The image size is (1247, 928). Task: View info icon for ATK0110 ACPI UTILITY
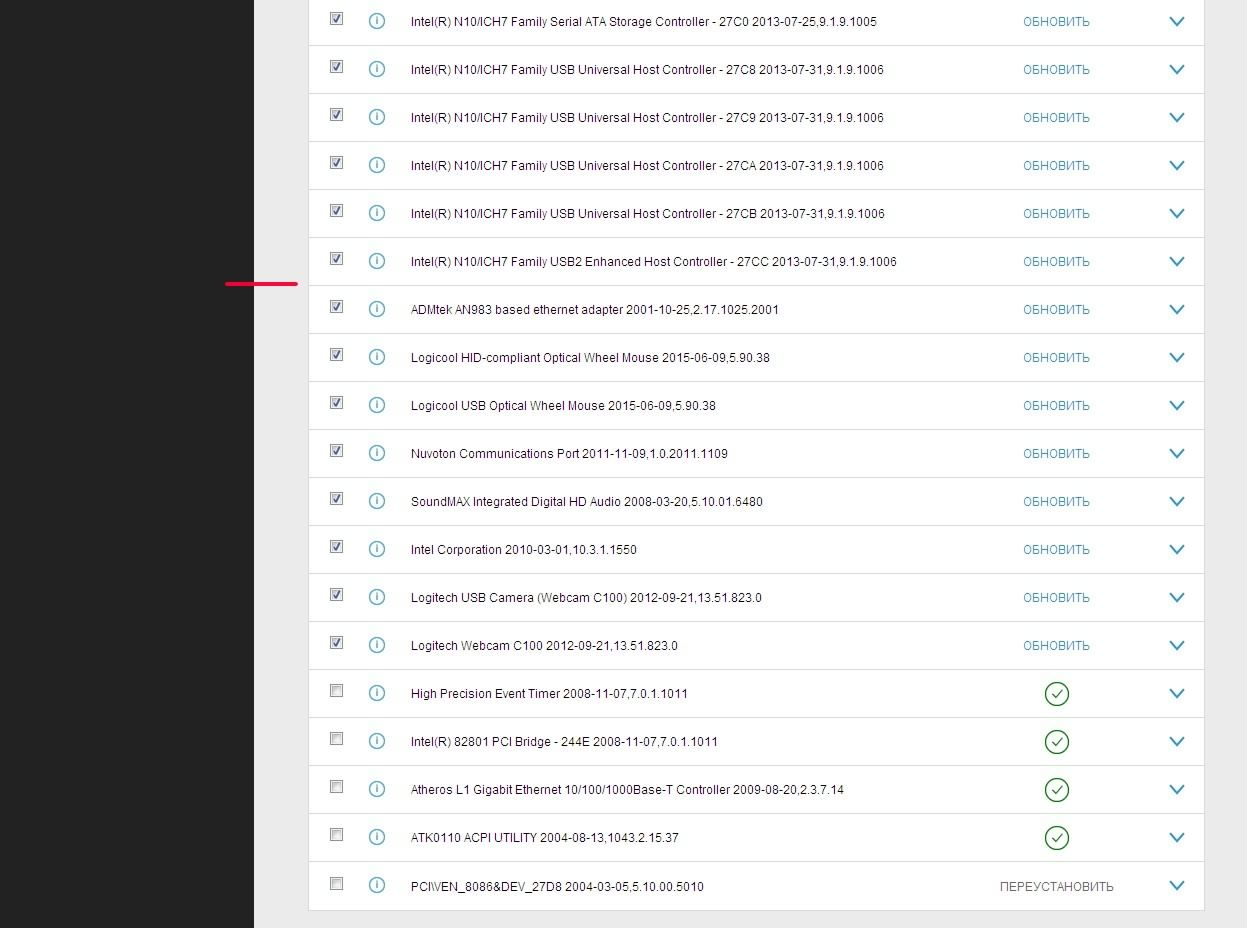(377, 837)
